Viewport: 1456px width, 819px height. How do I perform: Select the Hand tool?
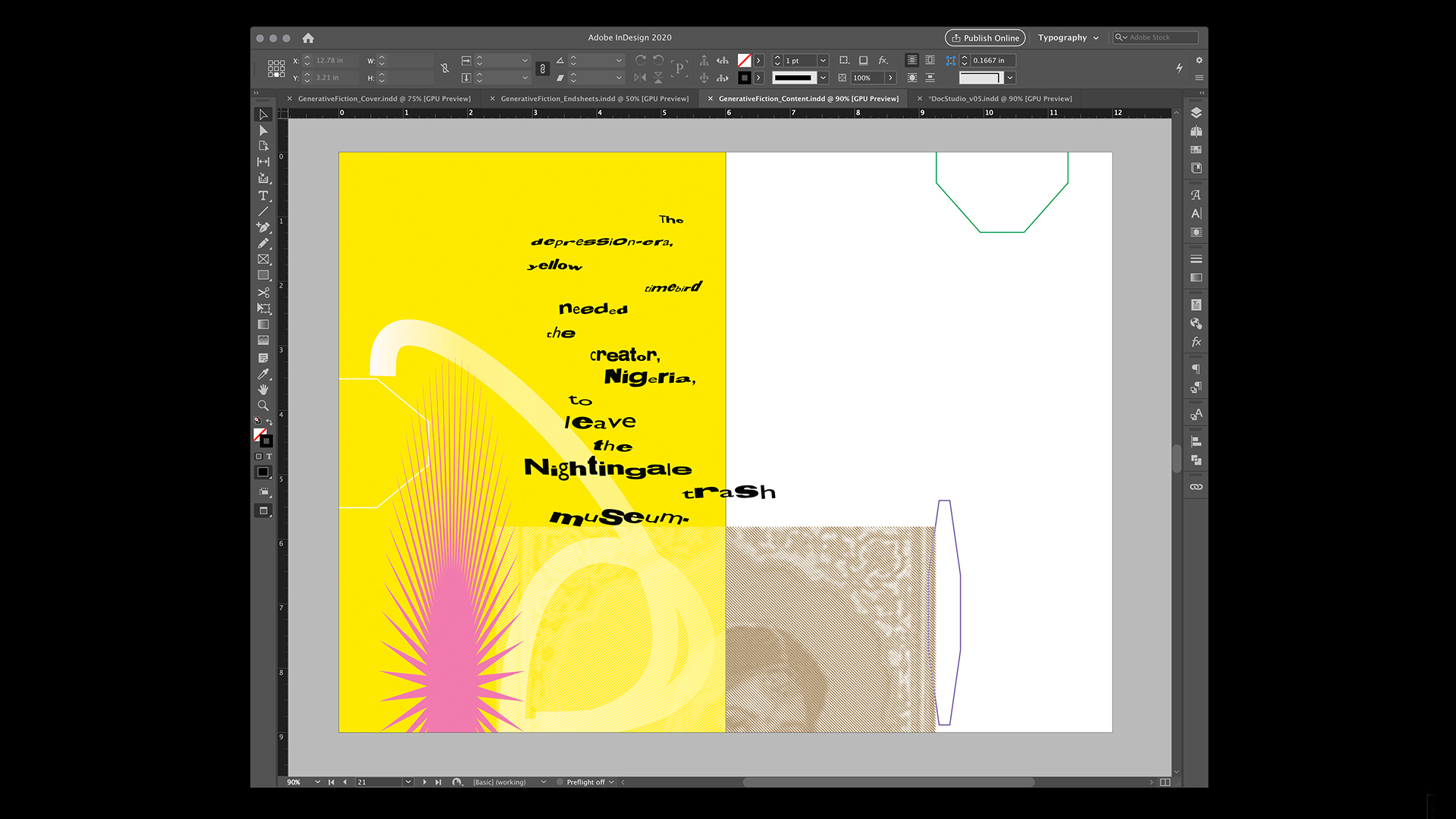coord(263,390)
